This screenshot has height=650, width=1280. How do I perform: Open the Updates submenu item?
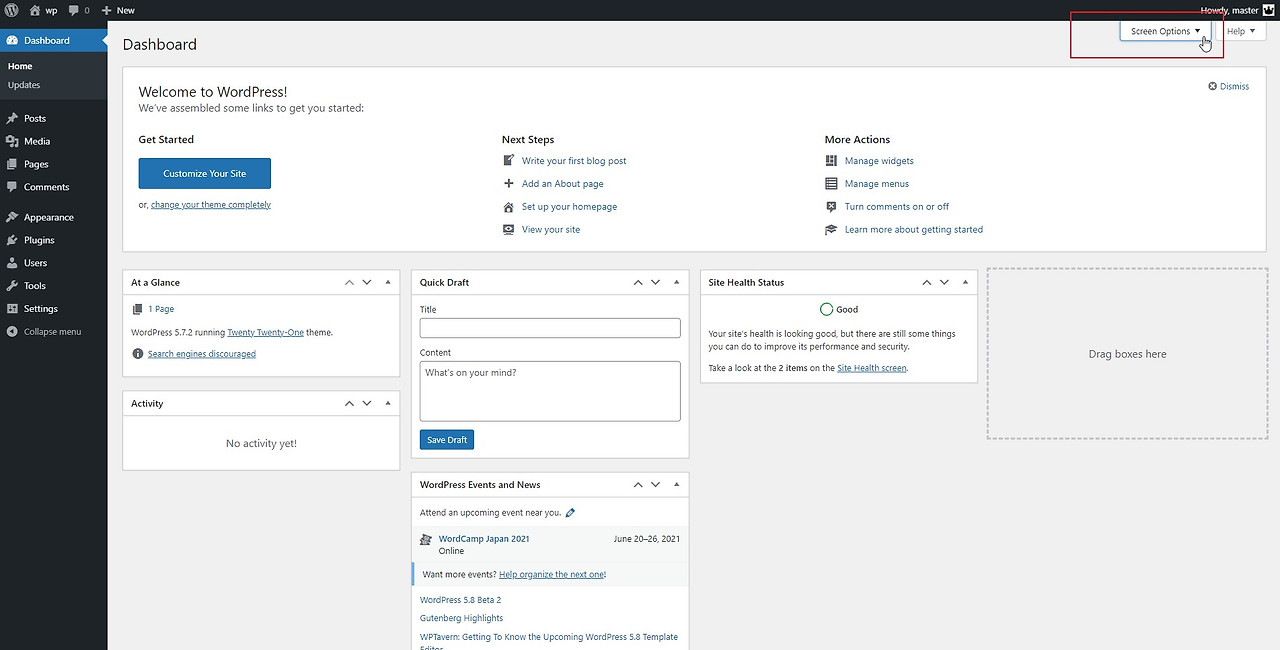[x=24, y=85]
